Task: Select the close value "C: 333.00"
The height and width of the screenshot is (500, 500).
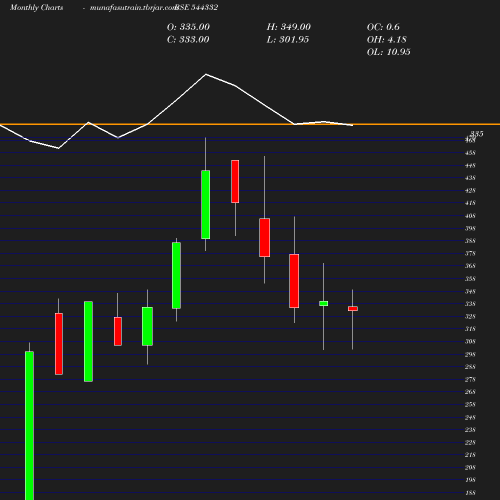Action: [x=188, y=40]
